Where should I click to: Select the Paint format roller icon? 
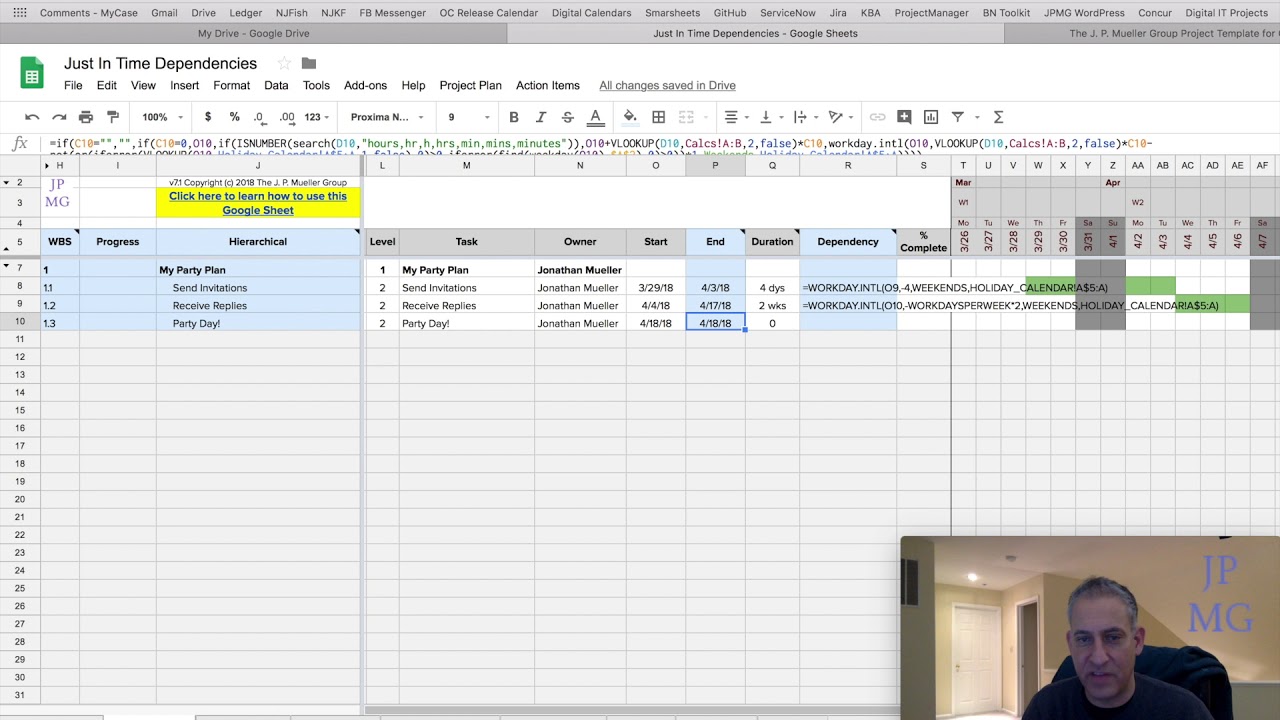pyautogui.click(x=113, y=117)
